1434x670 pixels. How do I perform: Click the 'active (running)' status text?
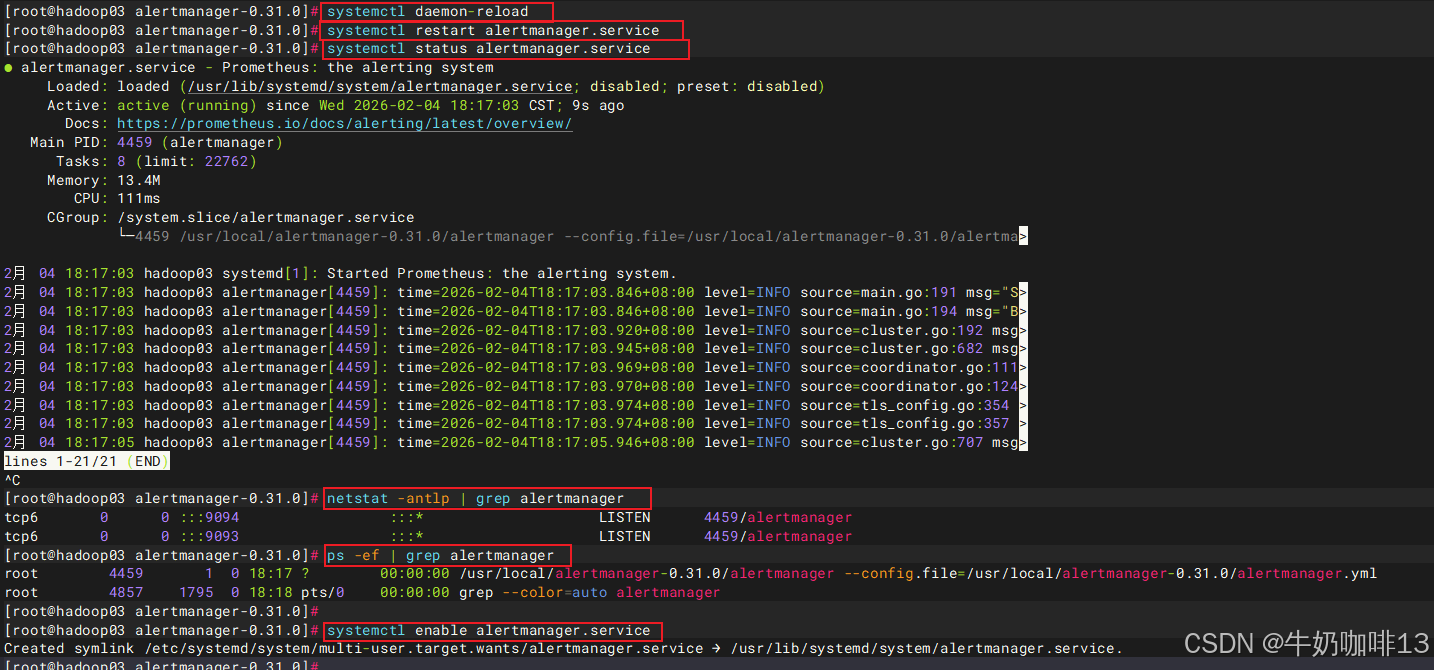pos(187,105)
